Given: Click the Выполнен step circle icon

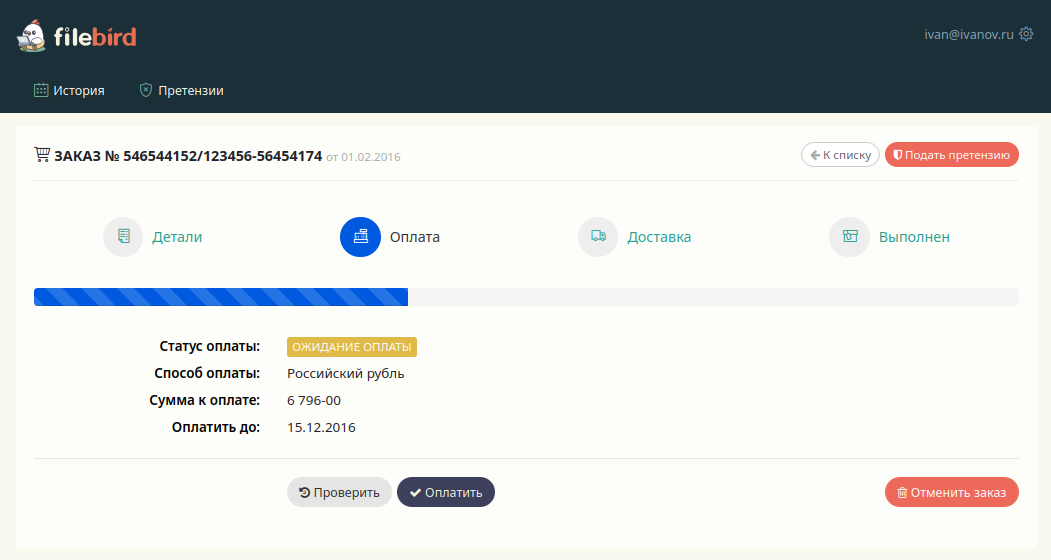Looking at the screenshot, I should [x=849, y=237].
